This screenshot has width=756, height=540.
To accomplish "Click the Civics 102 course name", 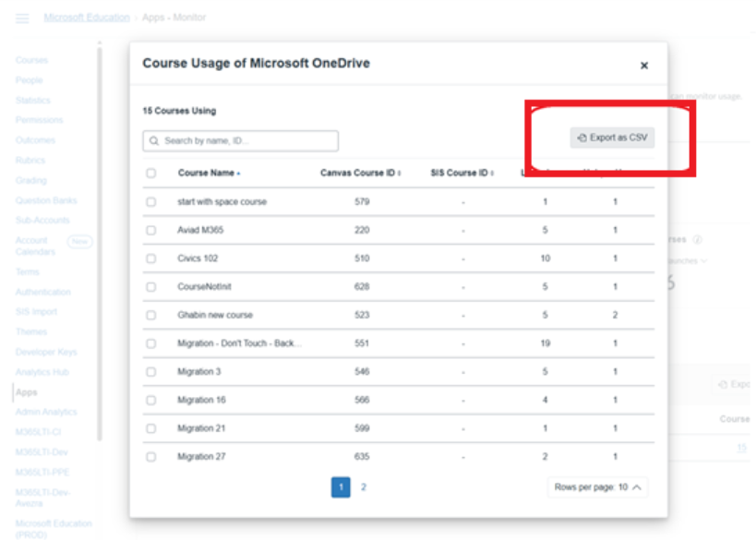I will (198, 258).
